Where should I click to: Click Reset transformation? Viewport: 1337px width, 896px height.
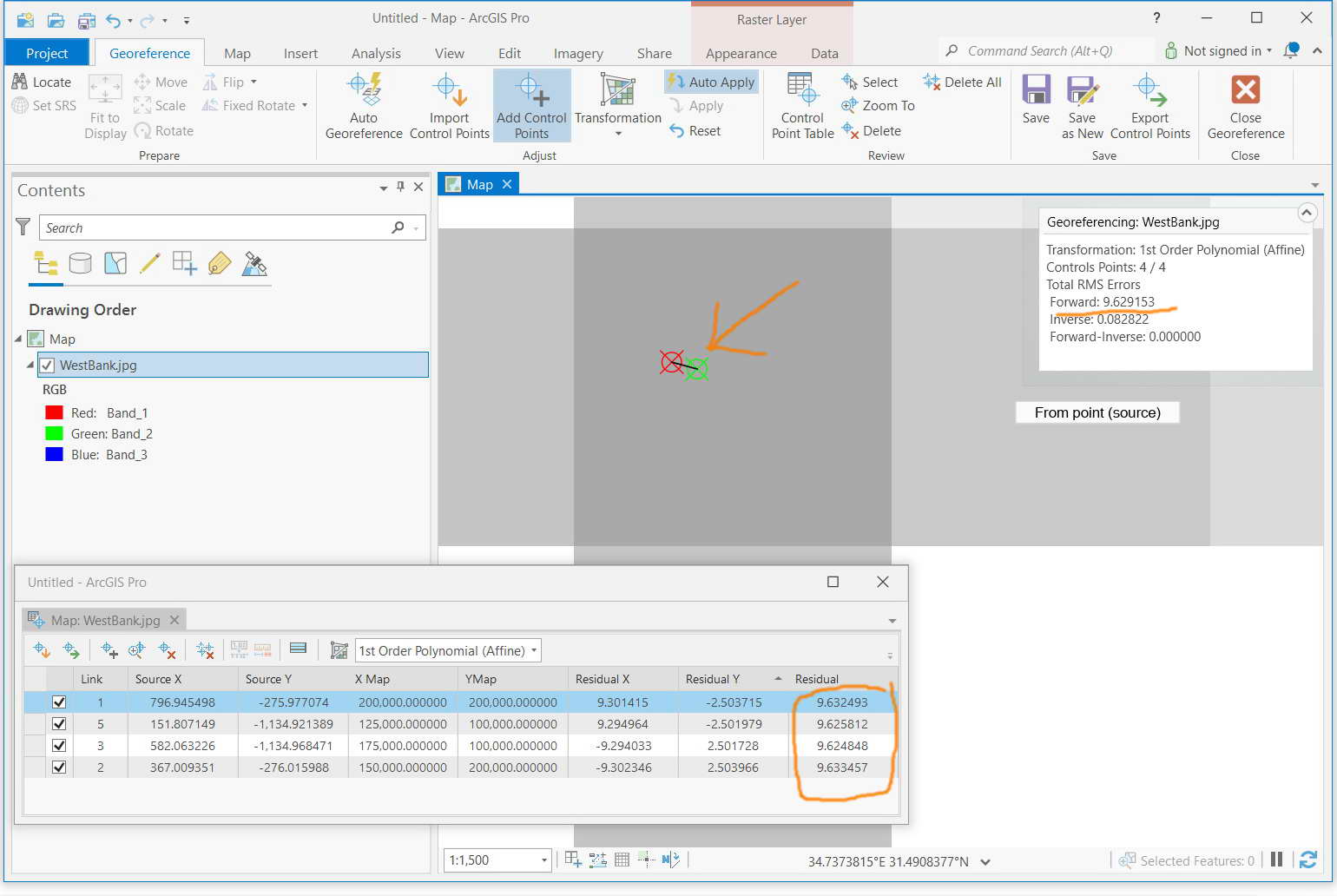(x=695, y=130)
